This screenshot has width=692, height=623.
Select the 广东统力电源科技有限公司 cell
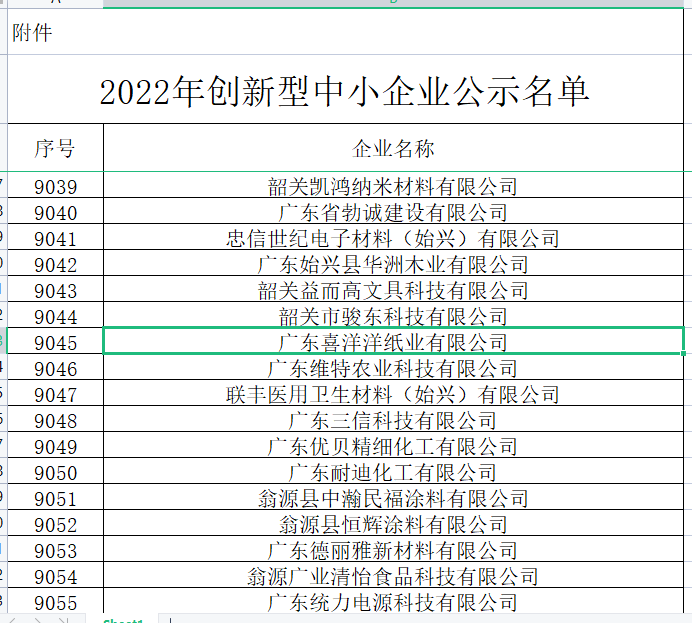(x=393, y=602)
